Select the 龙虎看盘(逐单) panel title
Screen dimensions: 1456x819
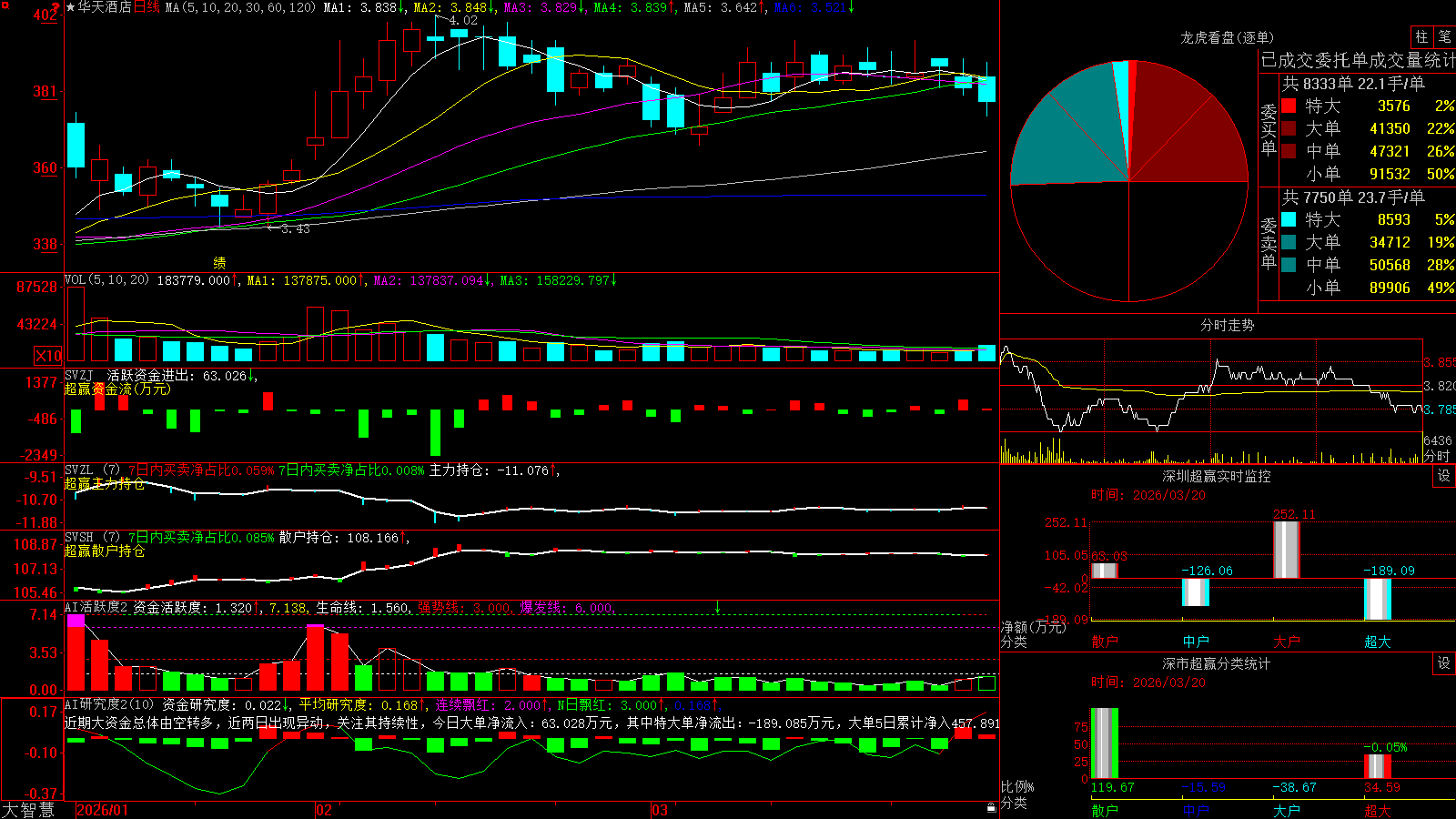[1227, 37]
